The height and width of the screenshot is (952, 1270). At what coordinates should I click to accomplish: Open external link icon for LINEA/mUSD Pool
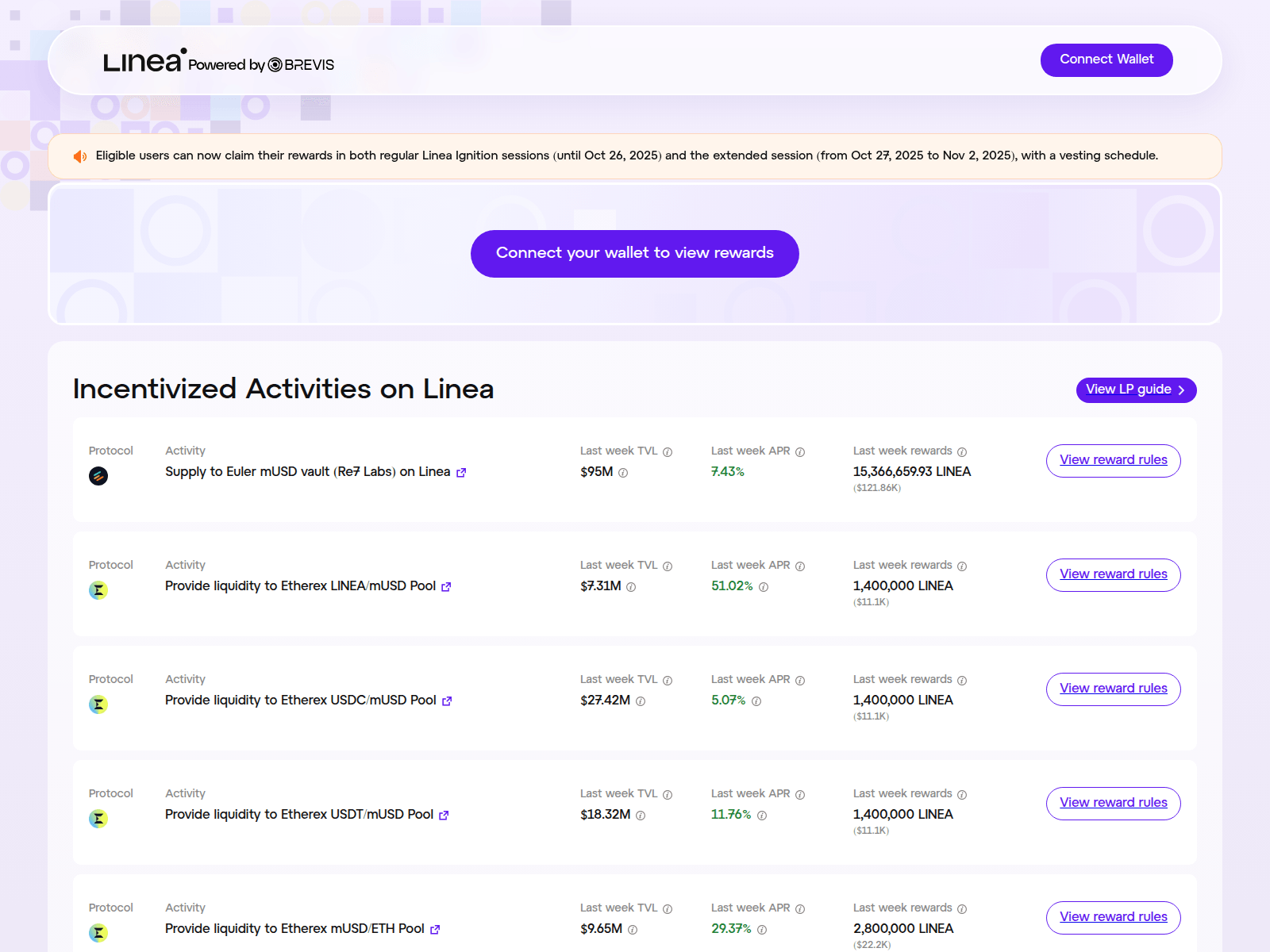coord(446,587)
